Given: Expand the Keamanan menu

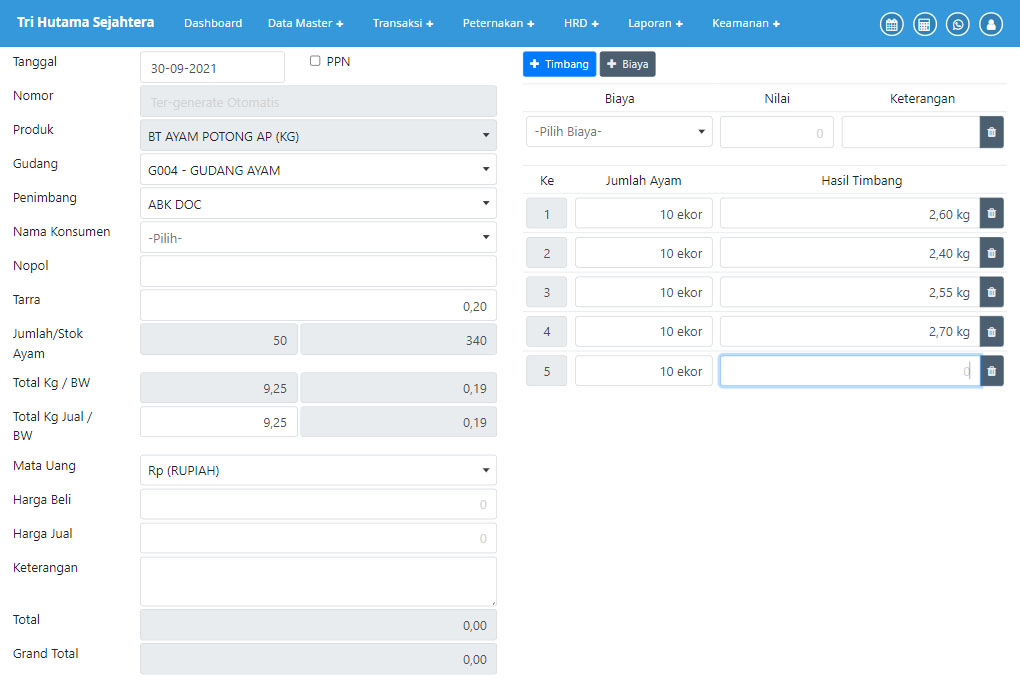Looking at the screenshot, I should (x=745, y=23).
